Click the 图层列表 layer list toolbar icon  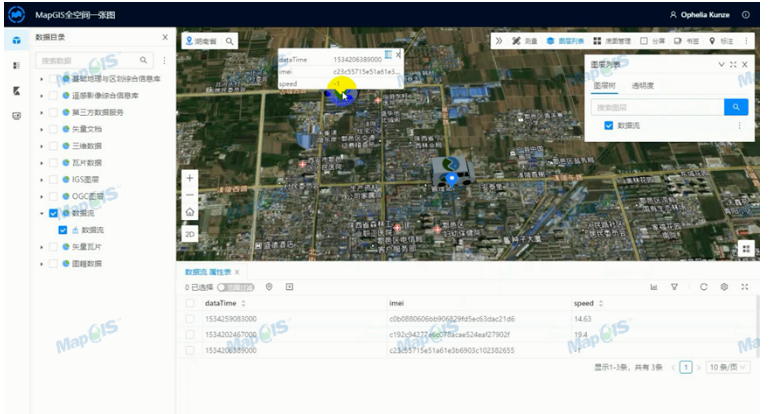click(x=565, y=41)
